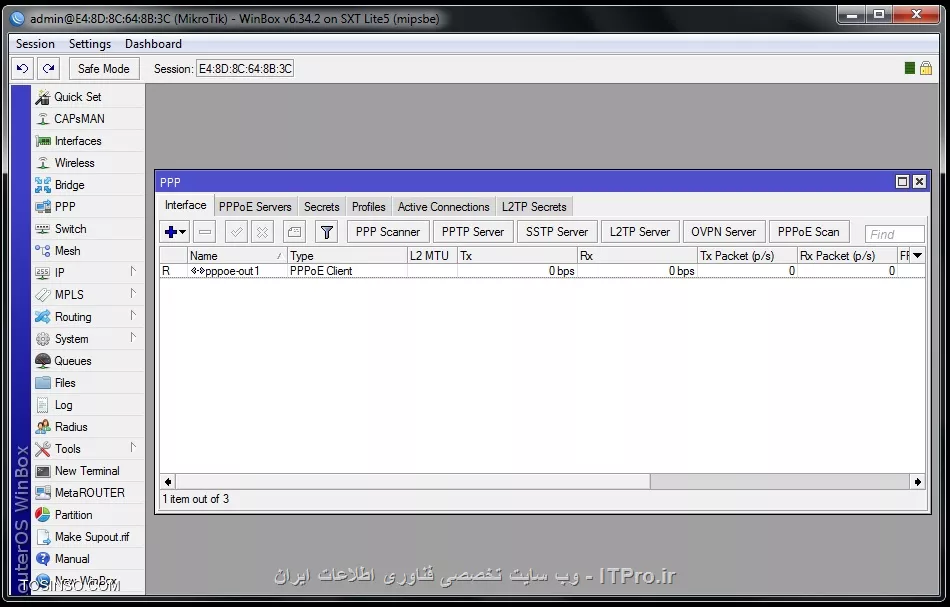
Task: Sort by the Type column header
Action: click(x=347, y=256)
